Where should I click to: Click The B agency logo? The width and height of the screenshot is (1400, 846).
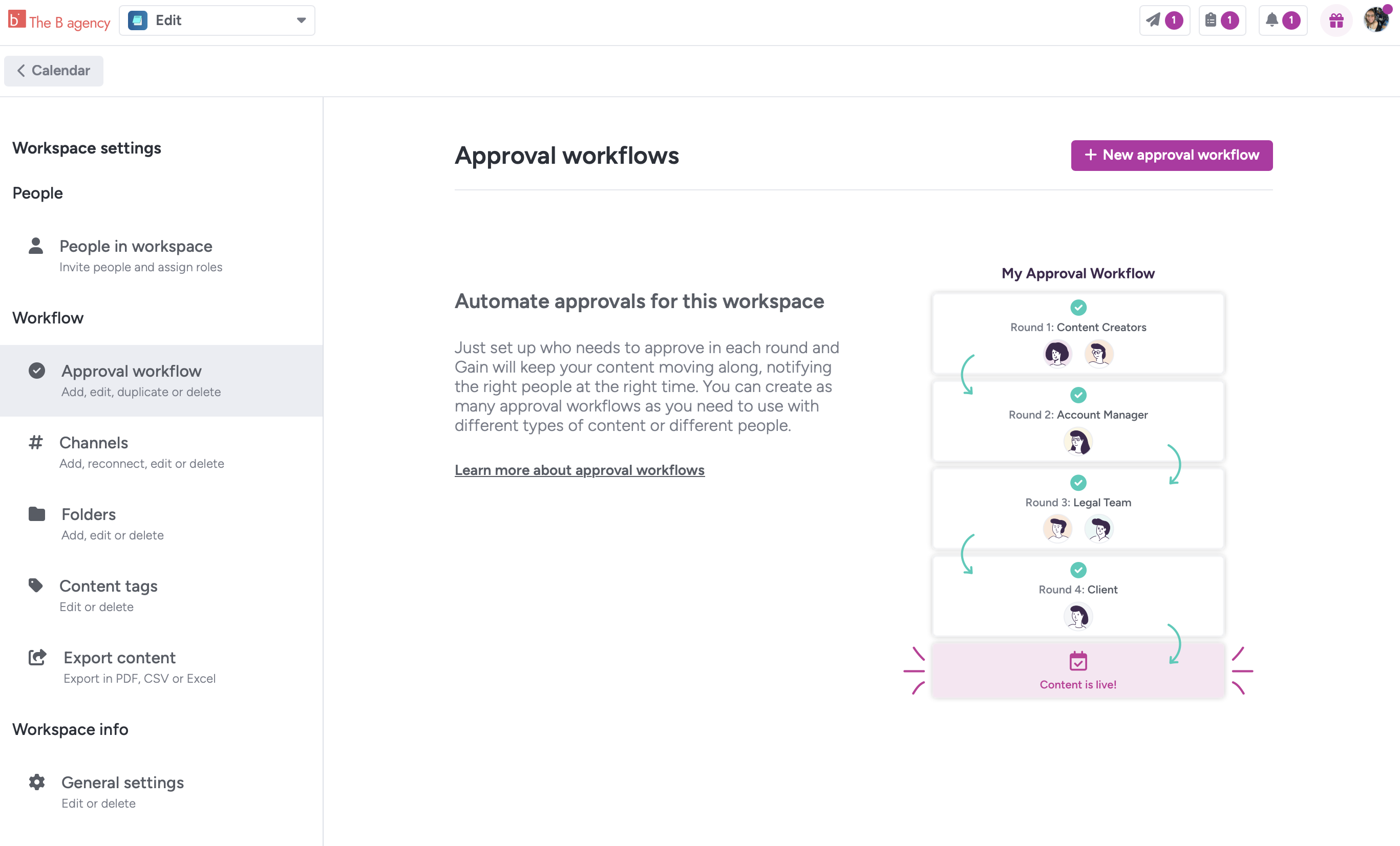click(59, 21)
